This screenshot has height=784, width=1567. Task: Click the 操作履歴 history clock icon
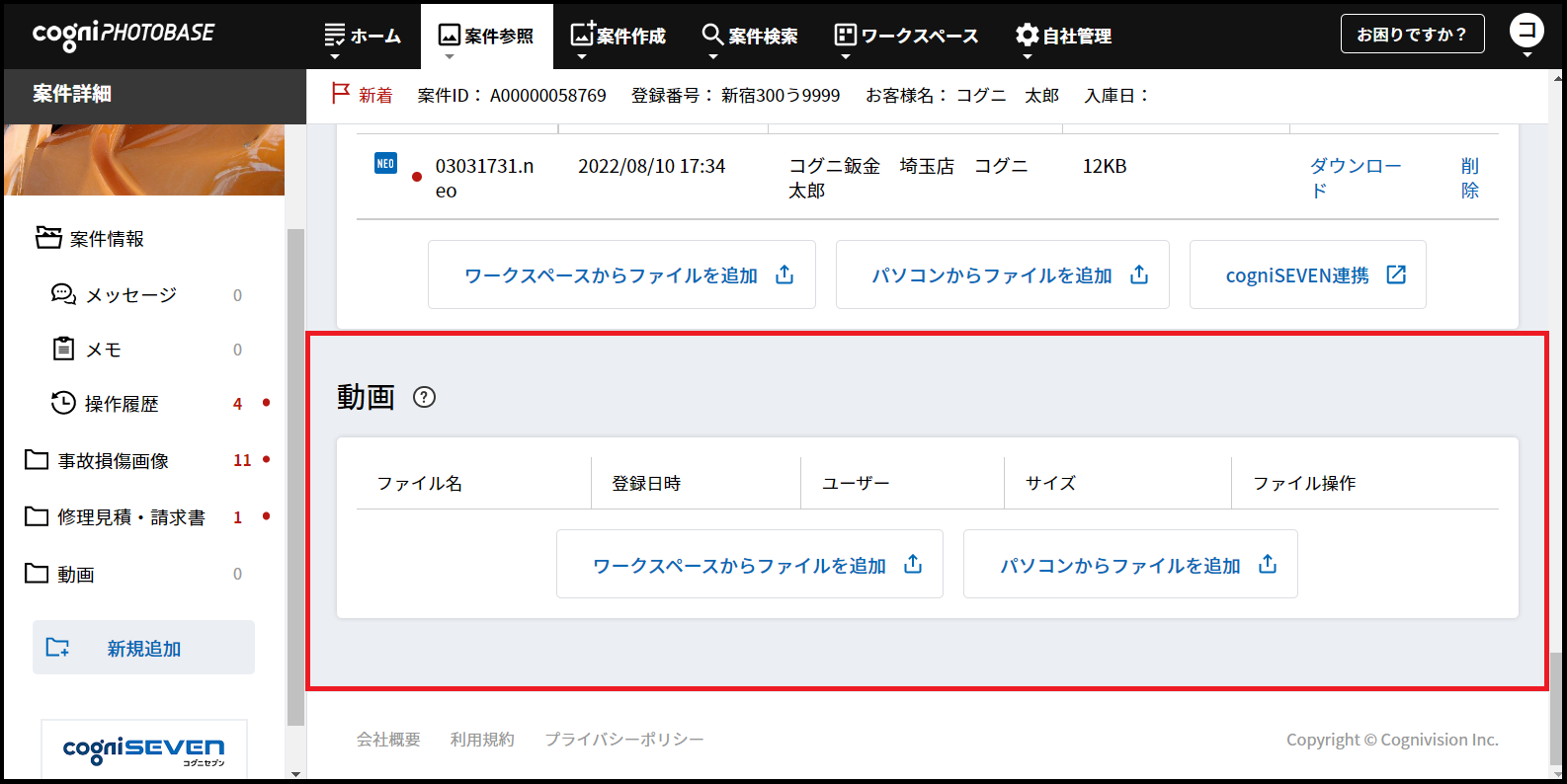(63, 403)
